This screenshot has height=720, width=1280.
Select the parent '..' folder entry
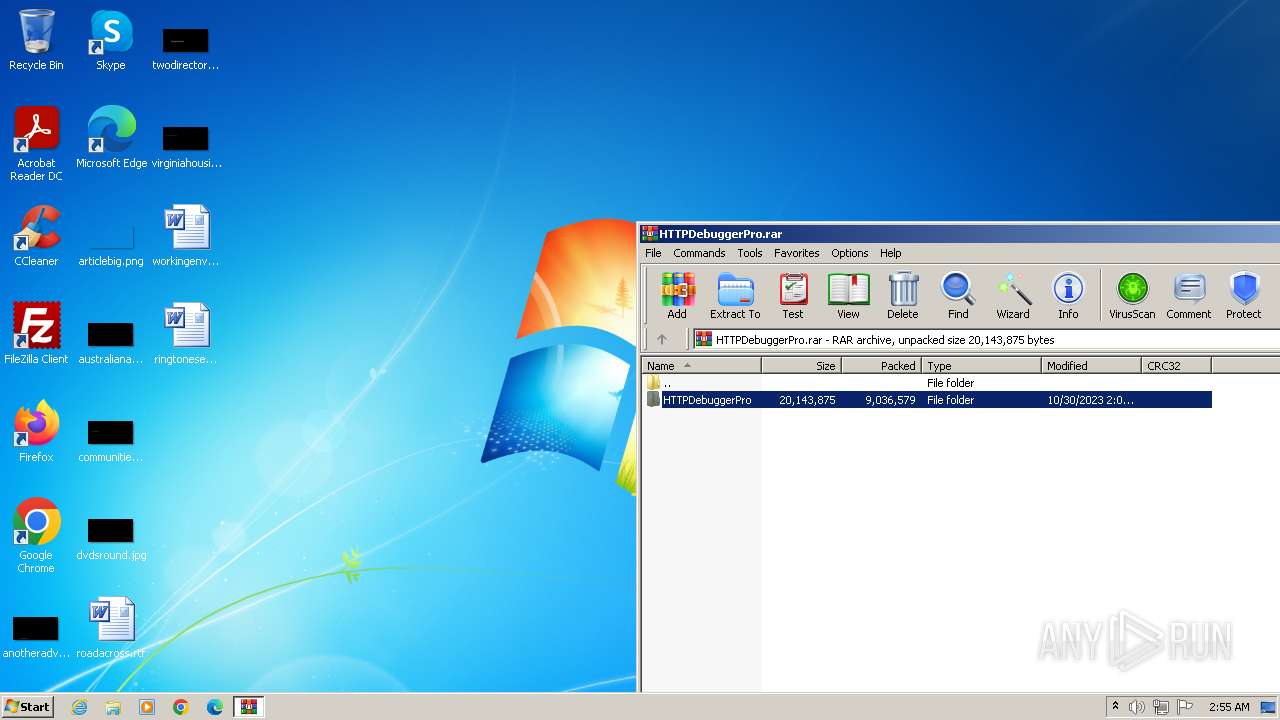(x=928, y=383)
